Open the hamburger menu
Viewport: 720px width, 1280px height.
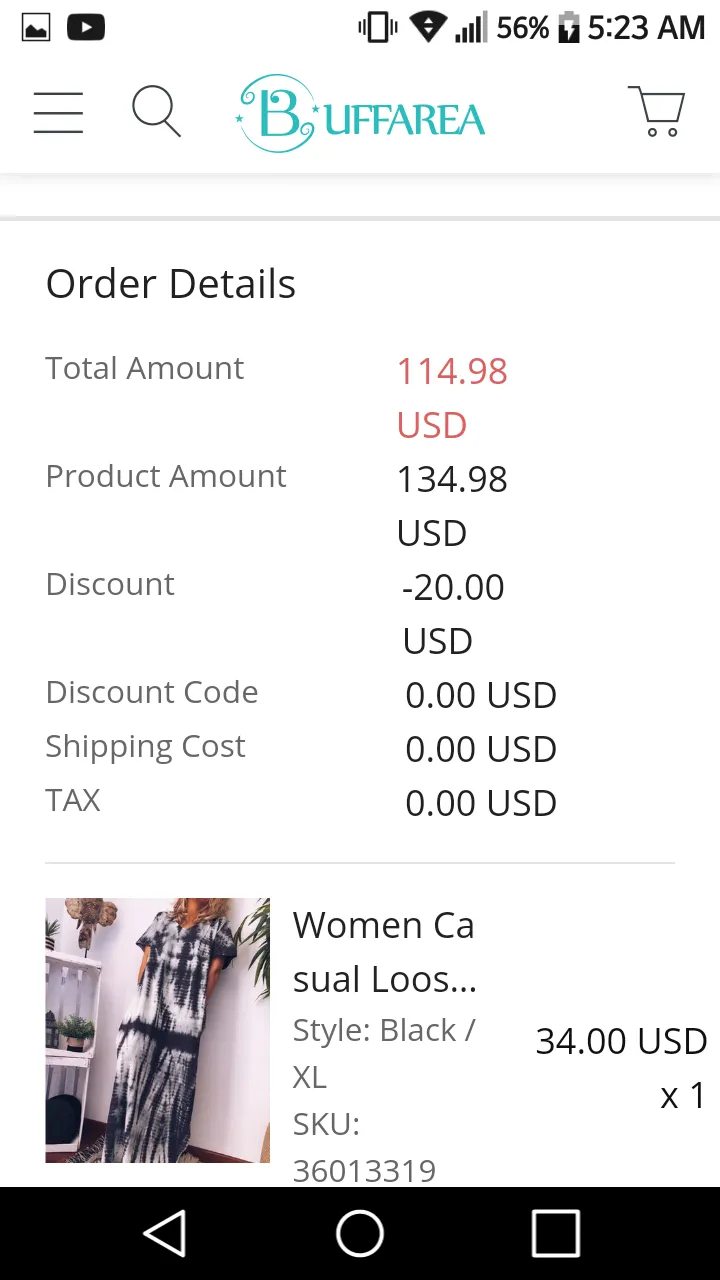click(58, 112)
